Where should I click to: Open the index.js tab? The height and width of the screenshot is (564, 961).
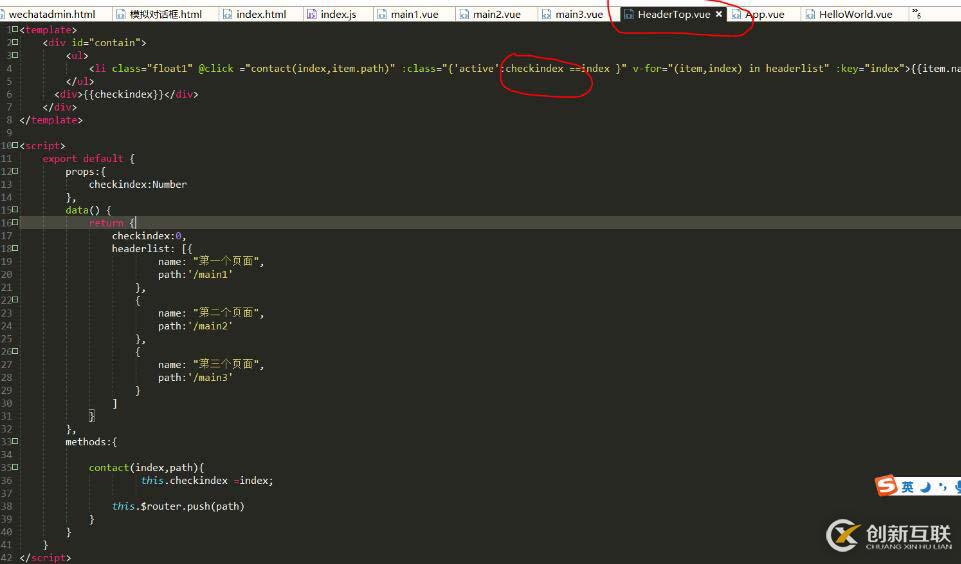pyautogui.click(x=337, y=15)
